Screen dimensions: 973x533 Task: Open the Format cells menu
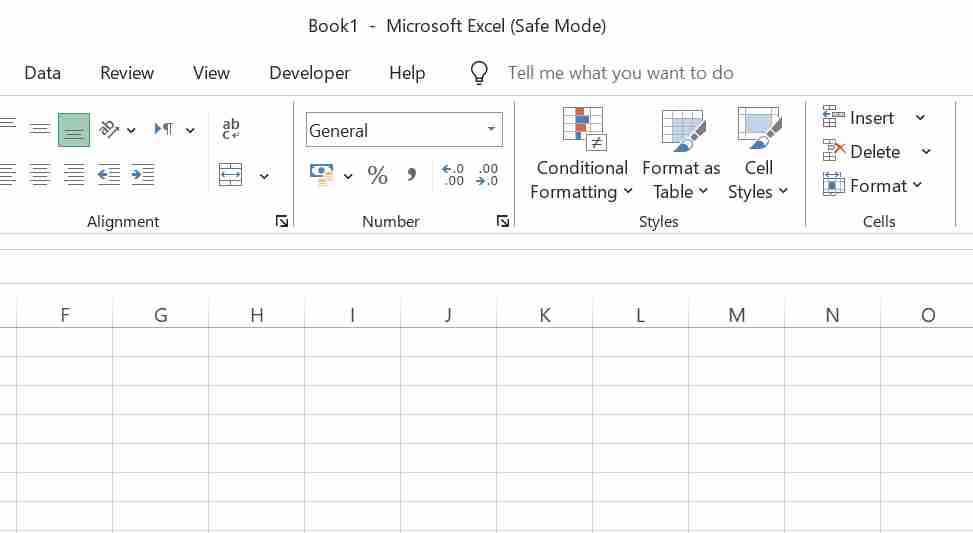coord(872,185)
